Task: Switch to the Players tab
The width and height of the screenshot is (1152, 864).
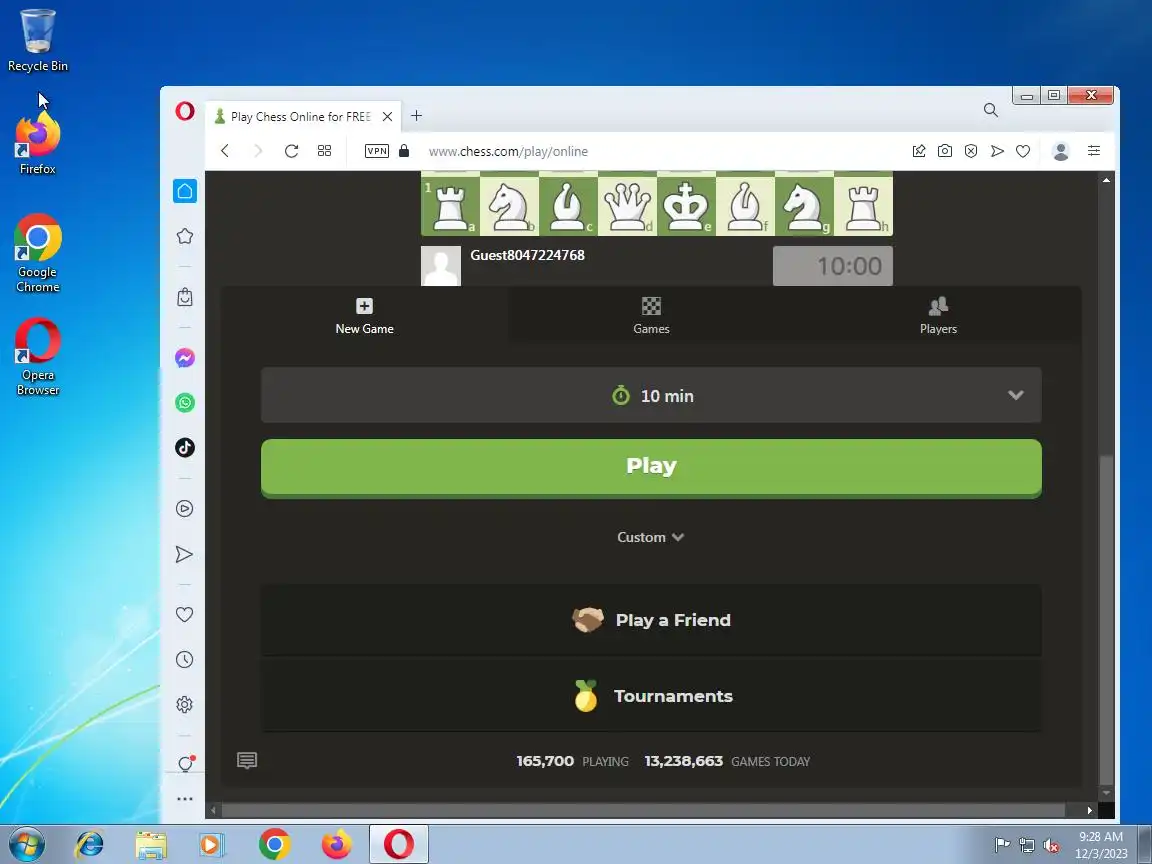Action: point(938,316)
